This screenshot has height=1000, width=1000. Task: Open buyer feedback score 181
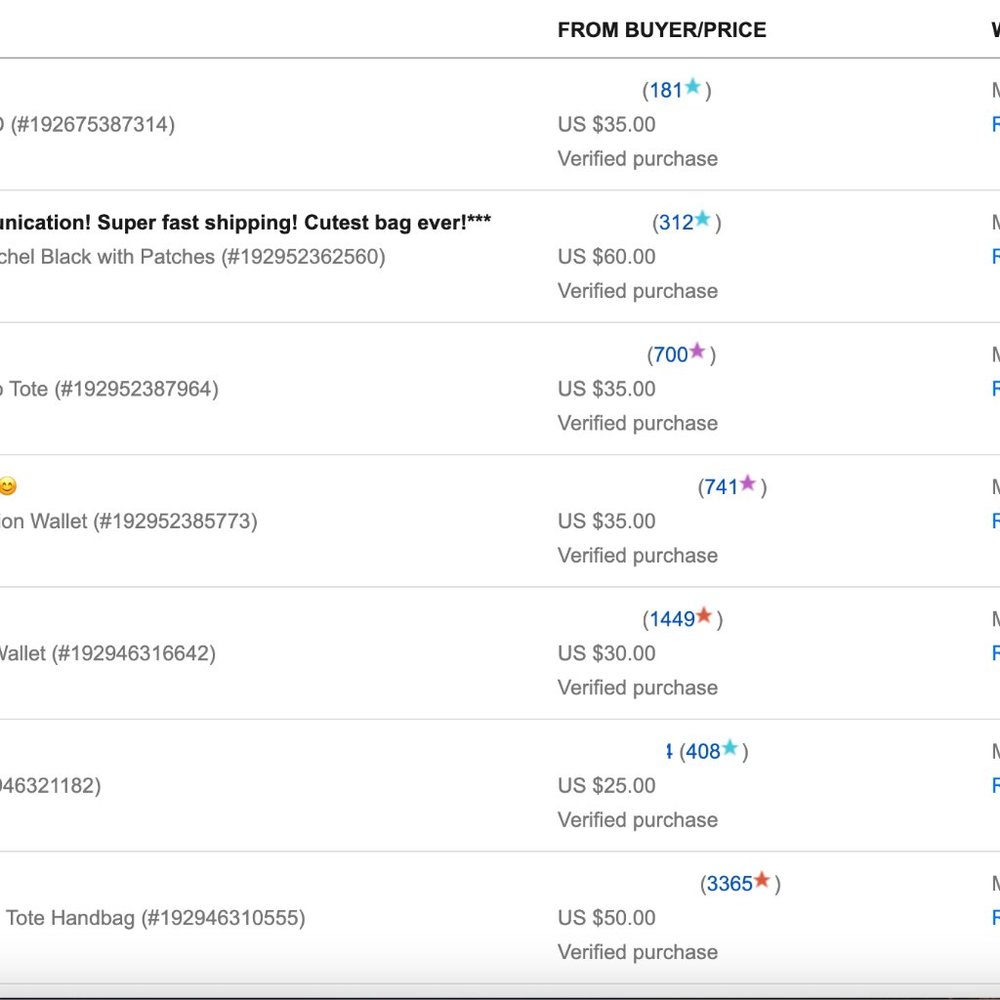tap(666, 91)
